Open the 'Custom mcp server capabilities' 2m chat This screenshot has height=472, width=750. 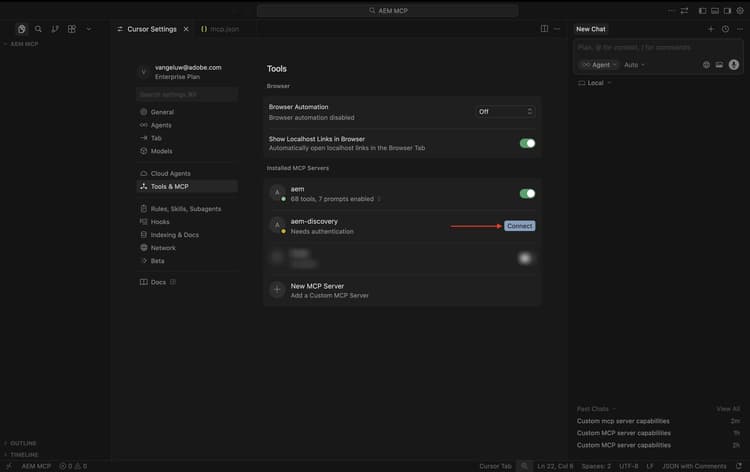pos(658,421)
